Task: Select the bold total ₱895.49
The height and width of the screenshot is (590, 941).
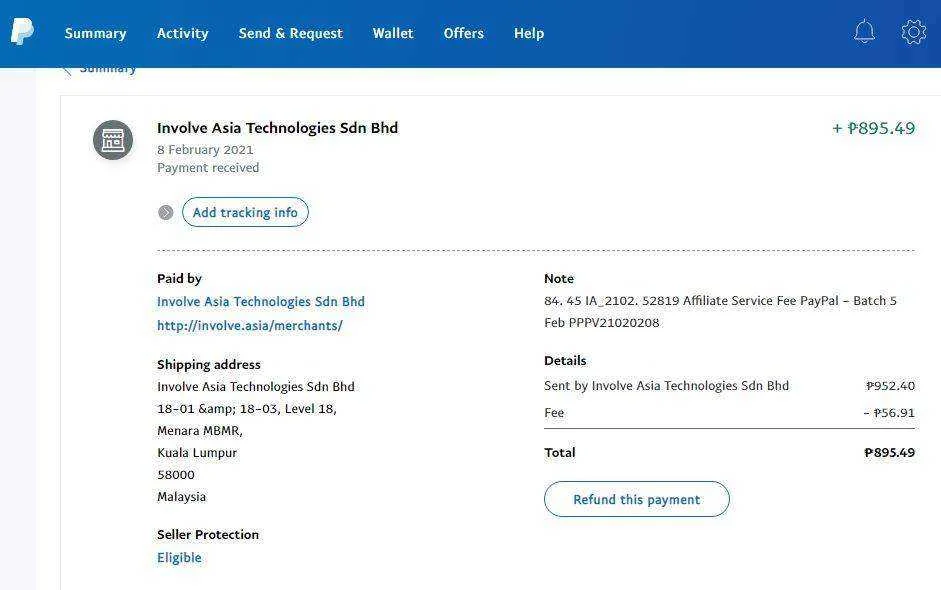Action: pos(889,453)
